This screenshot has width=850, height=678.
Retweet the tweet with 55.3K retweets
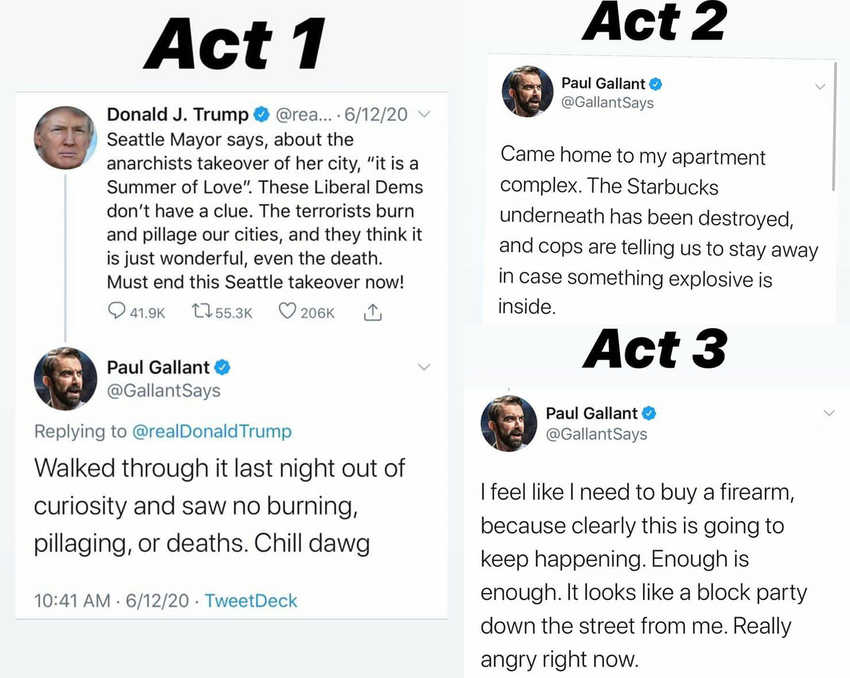[203, 313]
